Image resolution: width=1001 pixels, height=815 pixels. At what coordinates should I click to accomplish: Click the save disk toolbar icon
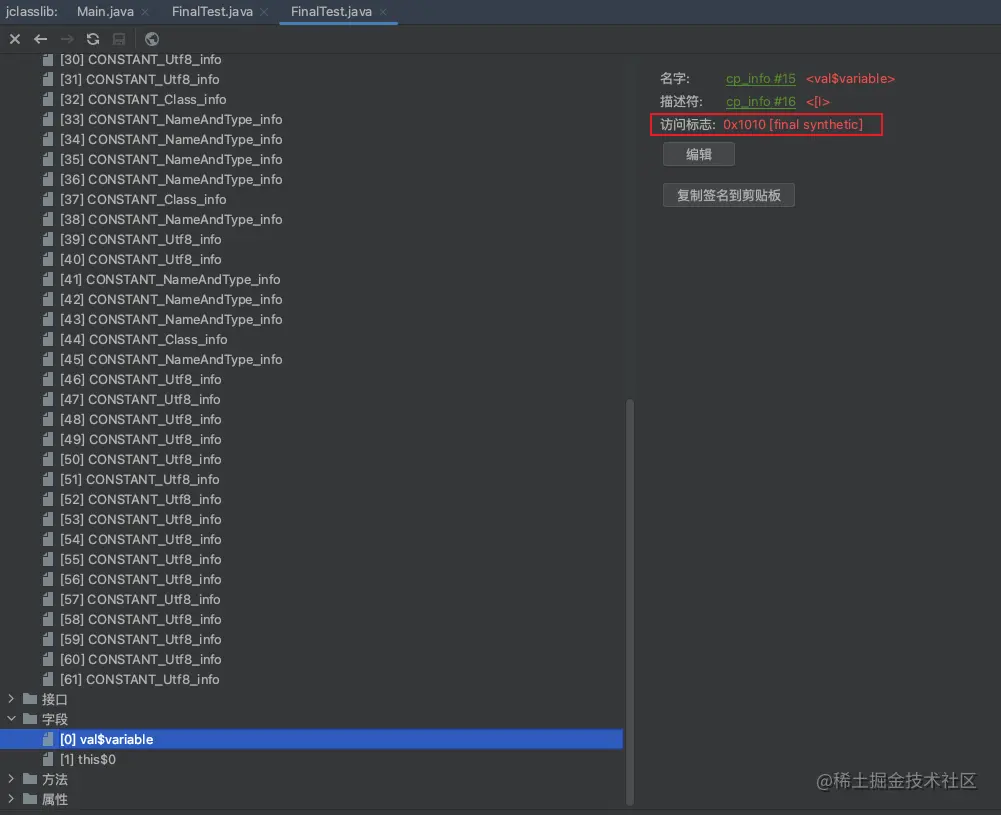[x=119, y=39]
